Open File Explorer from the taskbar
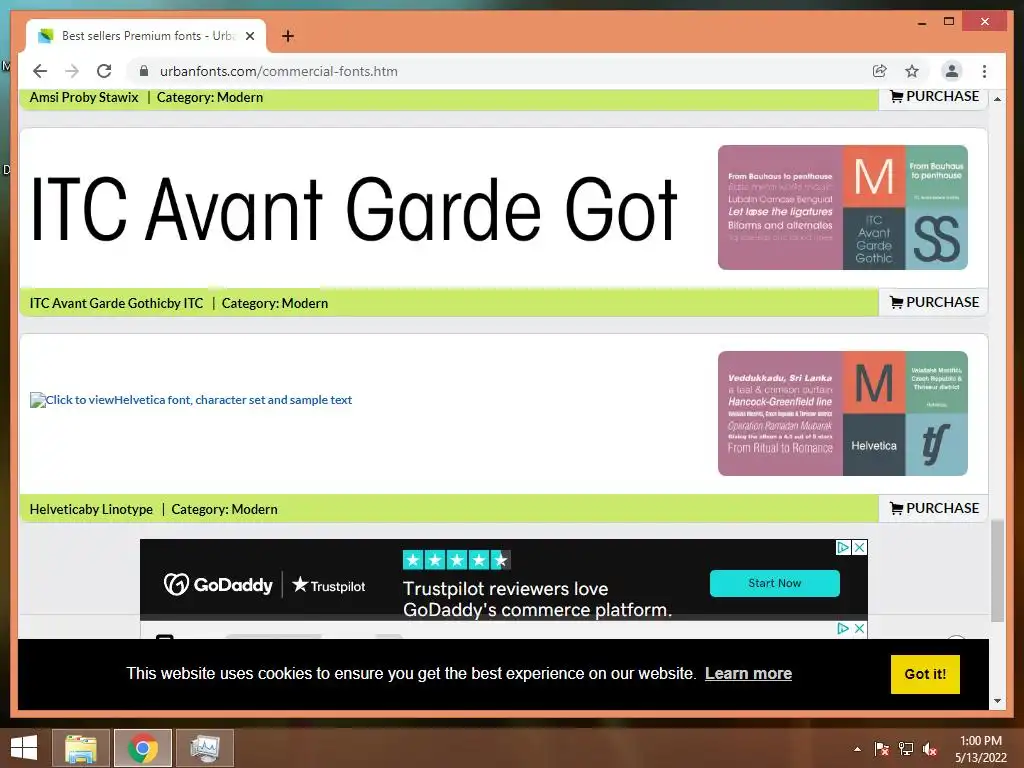 pyautogui.click(x=81, y=748)
